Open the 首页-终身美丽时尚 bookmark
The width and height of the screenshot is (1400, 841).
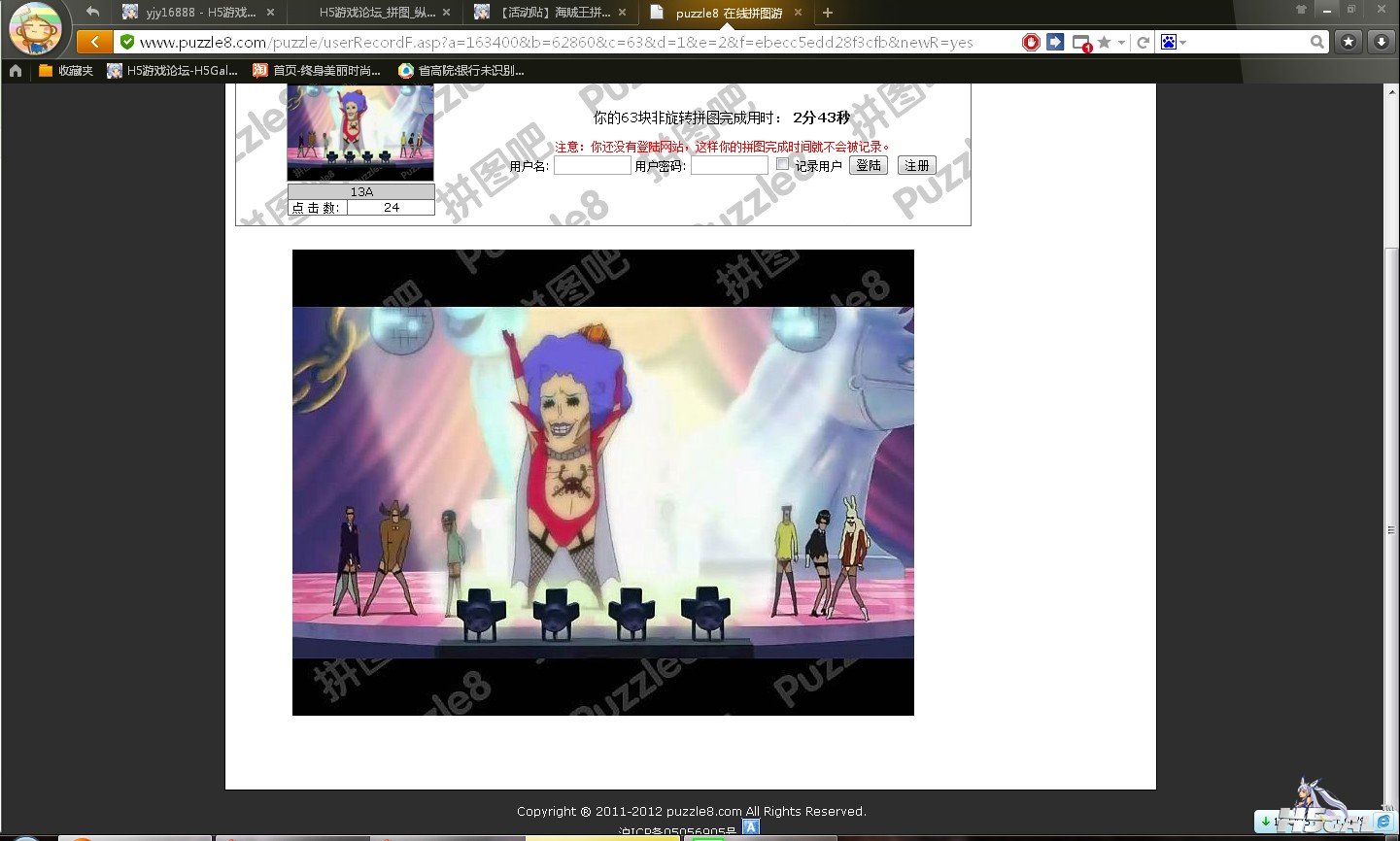coord(317,70)
